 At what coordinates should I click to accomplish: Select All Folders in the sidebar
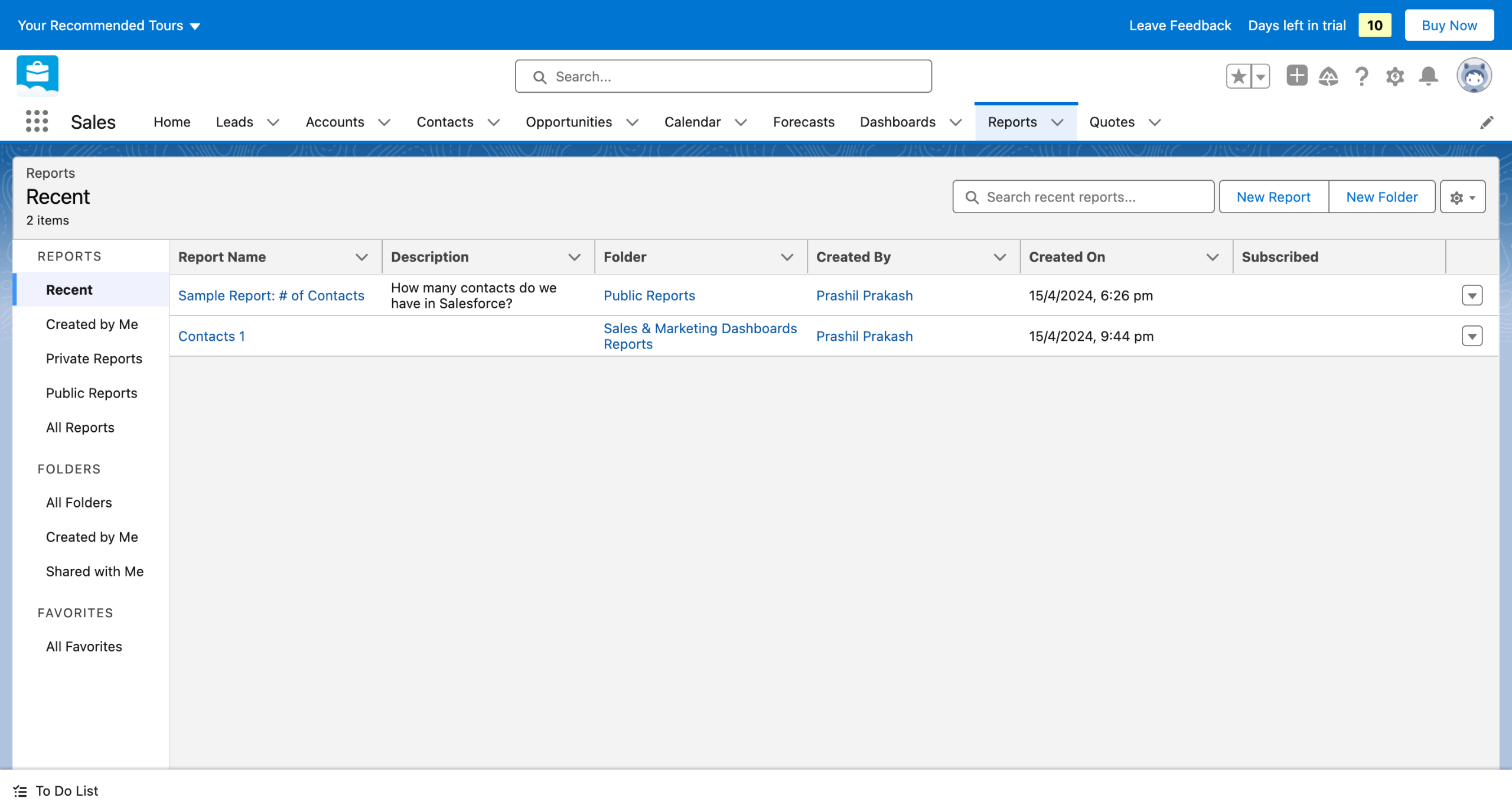pyautogui.click(x=79, y=503)
